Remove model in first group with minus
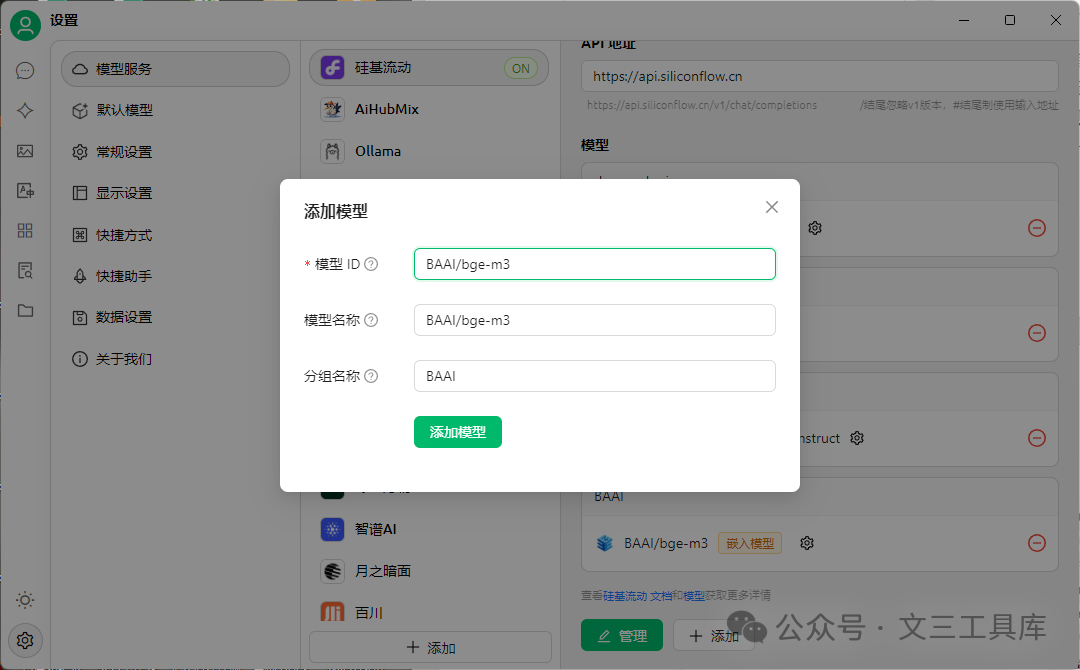Image resolution: width=1080 pixels, height=670 pixels. tap(1037, 228)
